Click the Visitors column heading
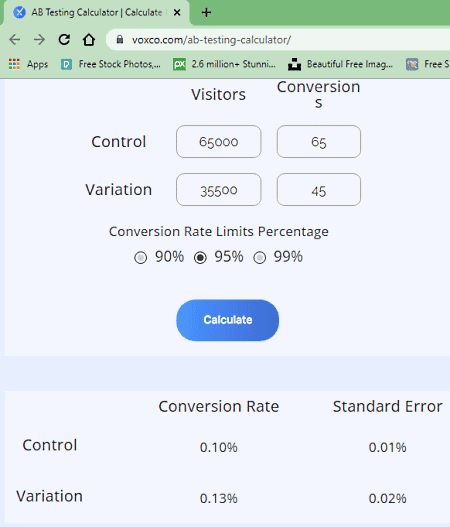The width and height of the screenshot is (450, 527). point(218,94)
